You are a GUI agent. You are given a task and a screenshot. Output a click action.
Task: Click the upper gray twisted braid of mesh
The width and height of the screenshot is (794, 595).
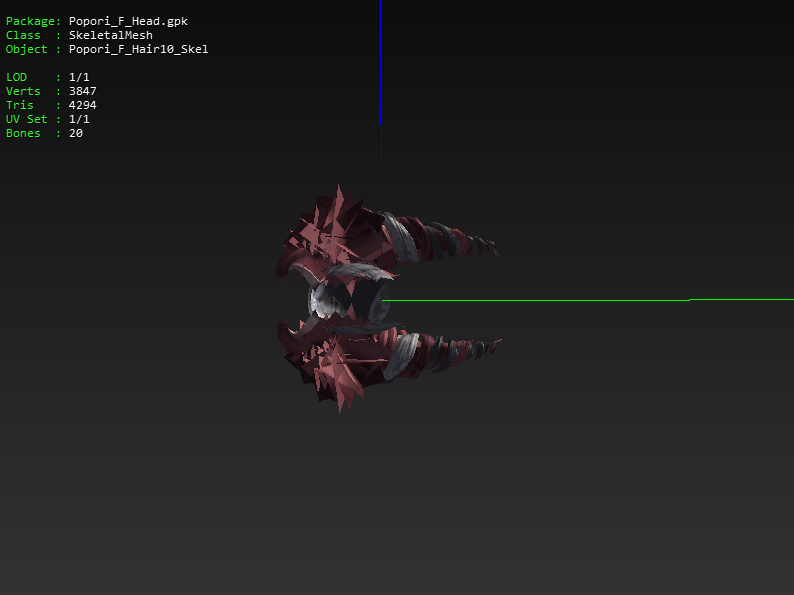[x=440, y=237]
